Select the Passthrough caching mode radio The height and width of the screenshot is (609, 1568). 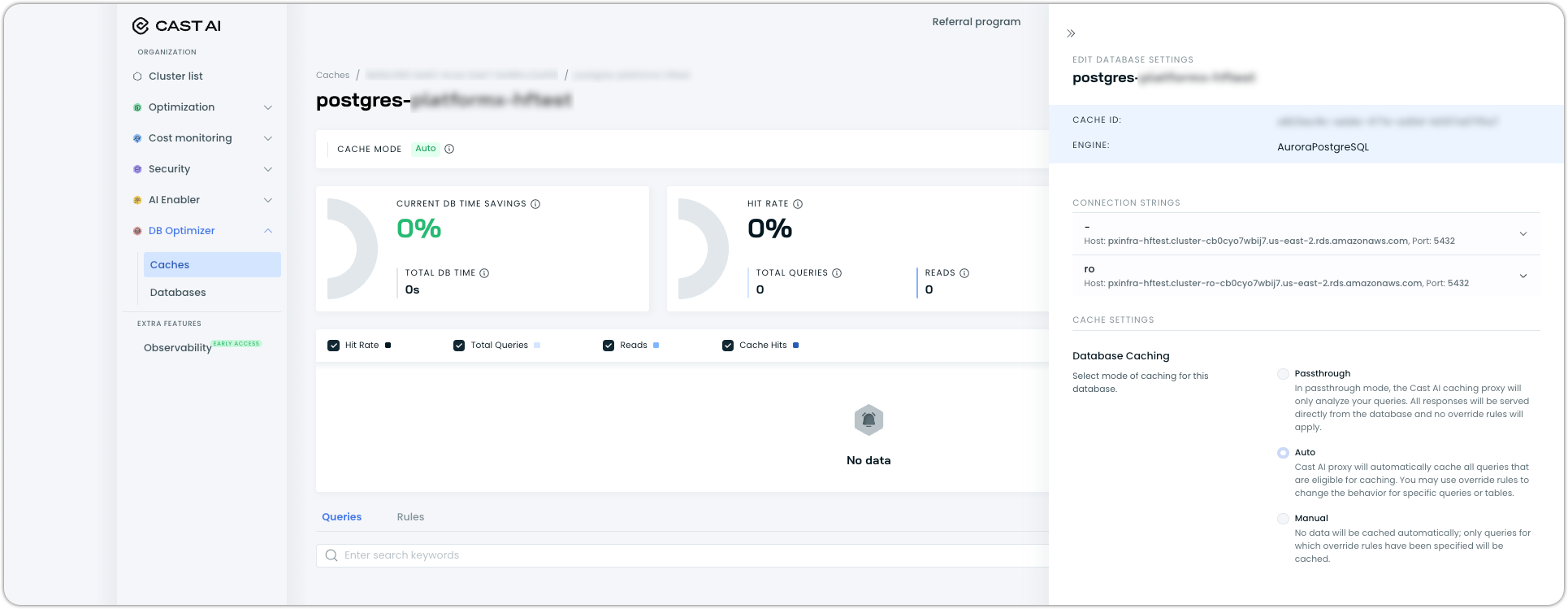pos(1283,374)
